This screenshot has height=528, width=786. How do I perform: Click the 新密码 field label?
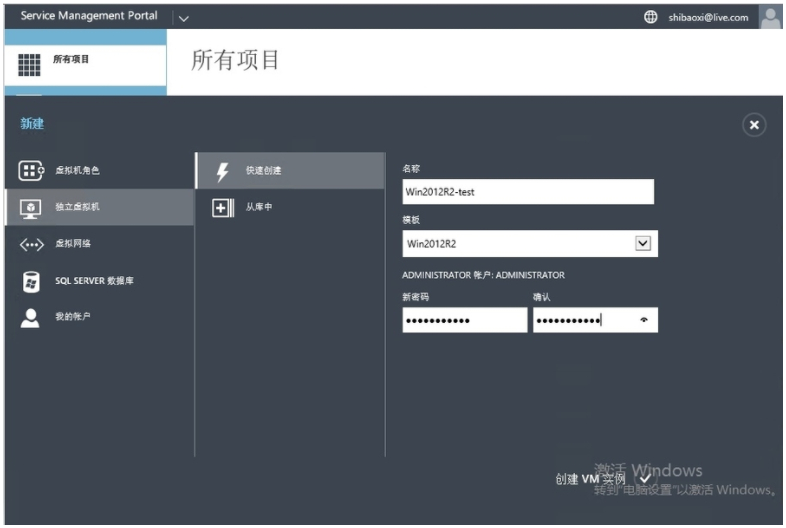416,297
